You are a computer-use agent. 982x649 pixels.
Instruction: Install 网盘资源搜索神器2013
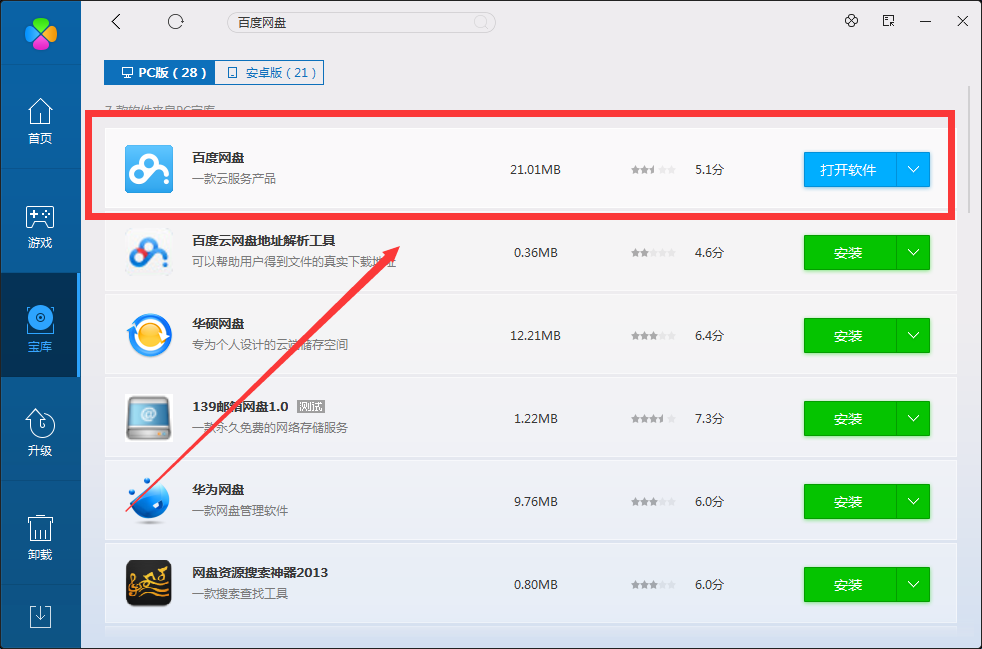click(850, 584)
